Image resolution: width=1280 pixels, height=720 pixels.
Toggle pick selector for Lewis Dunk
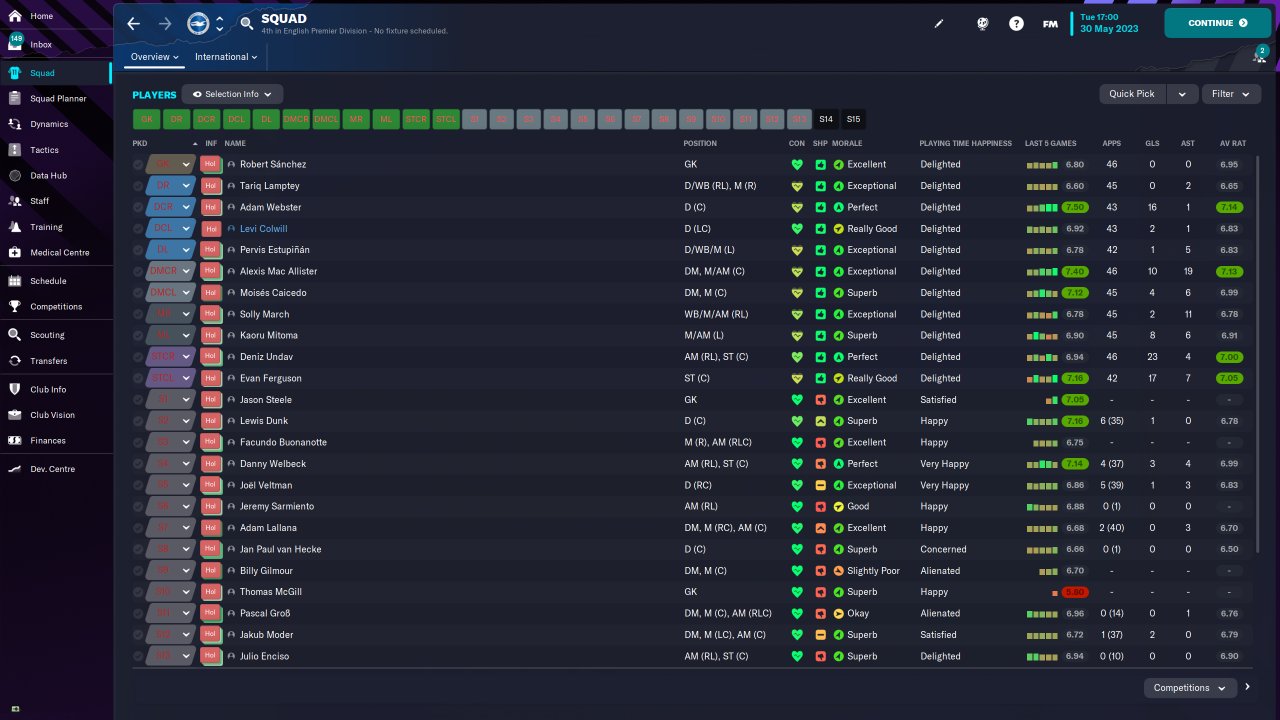138,421
